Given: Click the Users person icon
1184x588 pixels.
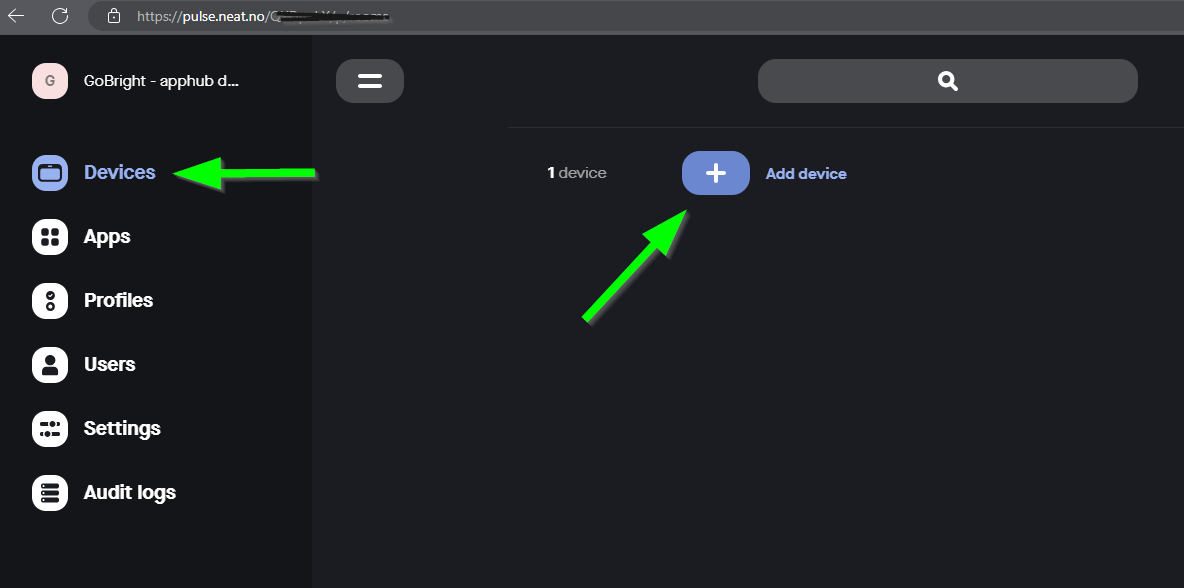Looking at the screenshot, I should (50, 365).
